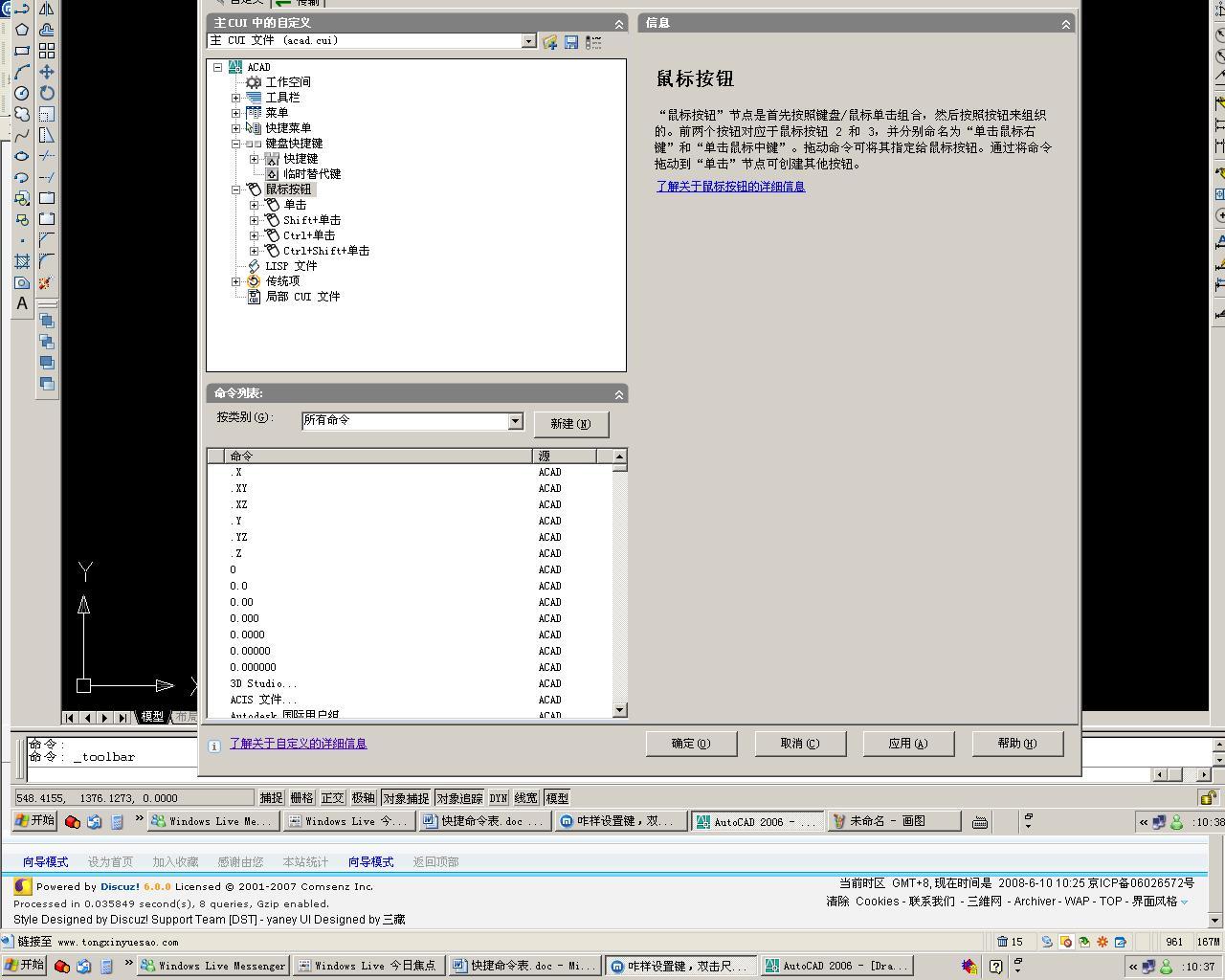The width and height of the screenshot is (1225, 980).
Task: Select the Stretch modify tool
Action: [x=46, y=135]
